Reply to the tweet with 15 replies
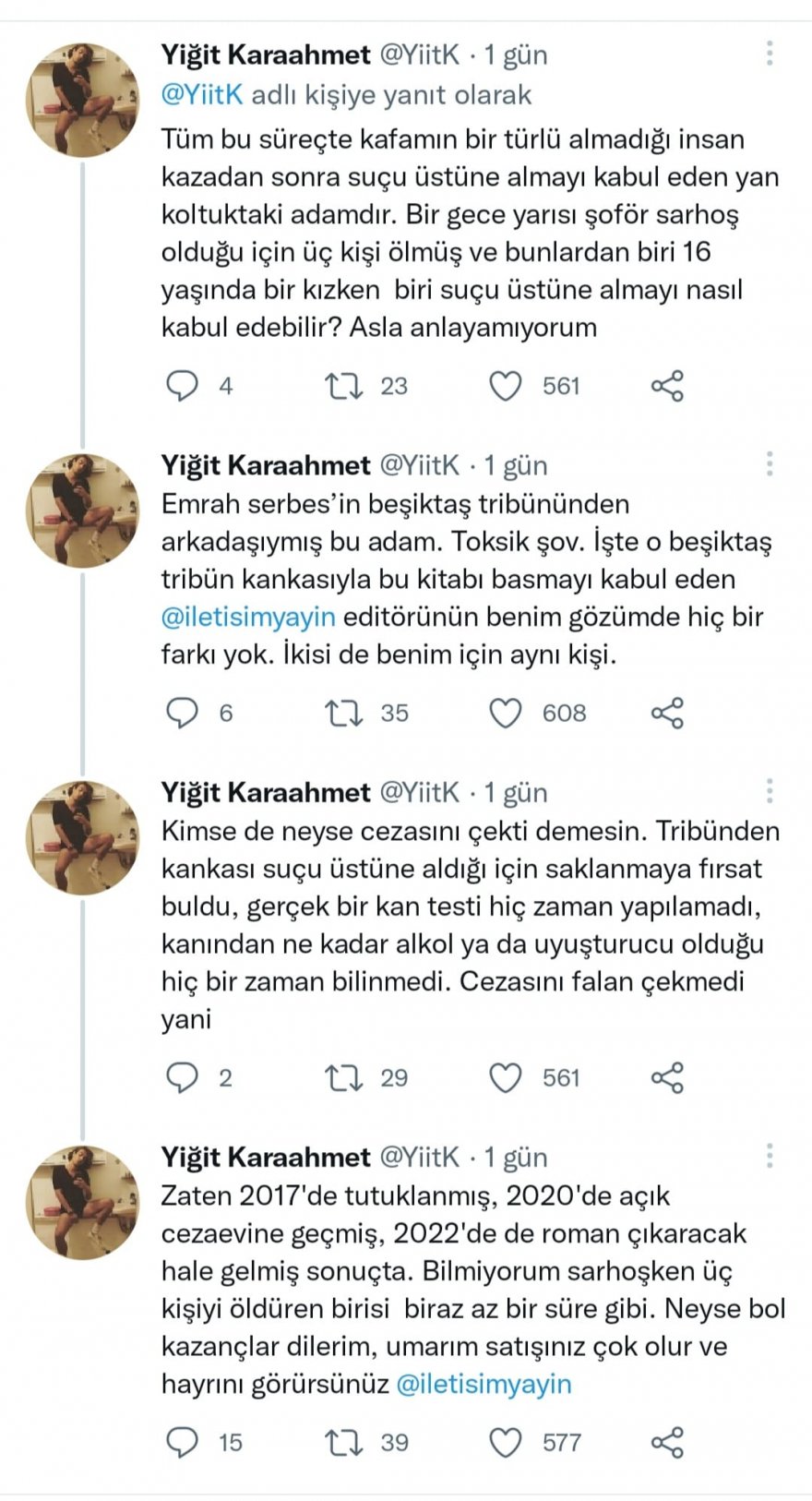The height and width of the screenshot is (1501, 812). coord(182,1442)
